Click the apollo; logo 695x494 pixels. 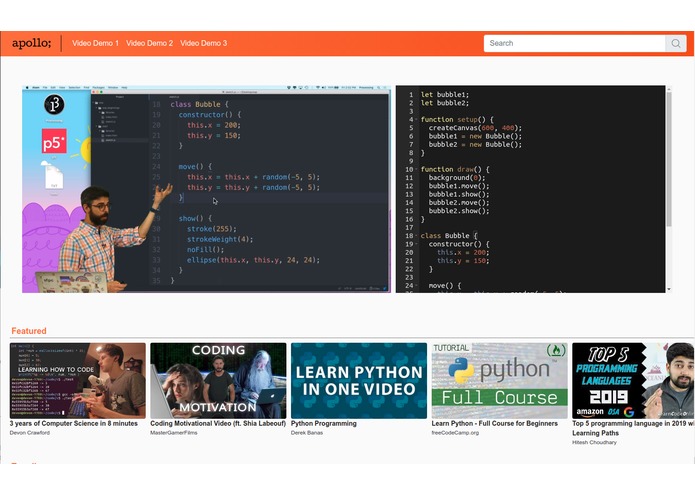point(31,43)
